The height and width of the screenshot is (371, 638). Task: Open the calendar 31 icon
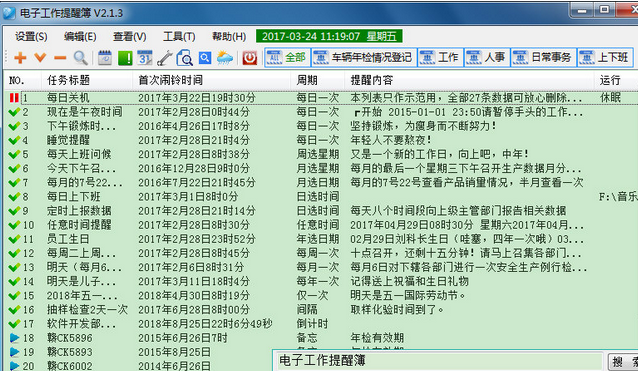[145, 58]
